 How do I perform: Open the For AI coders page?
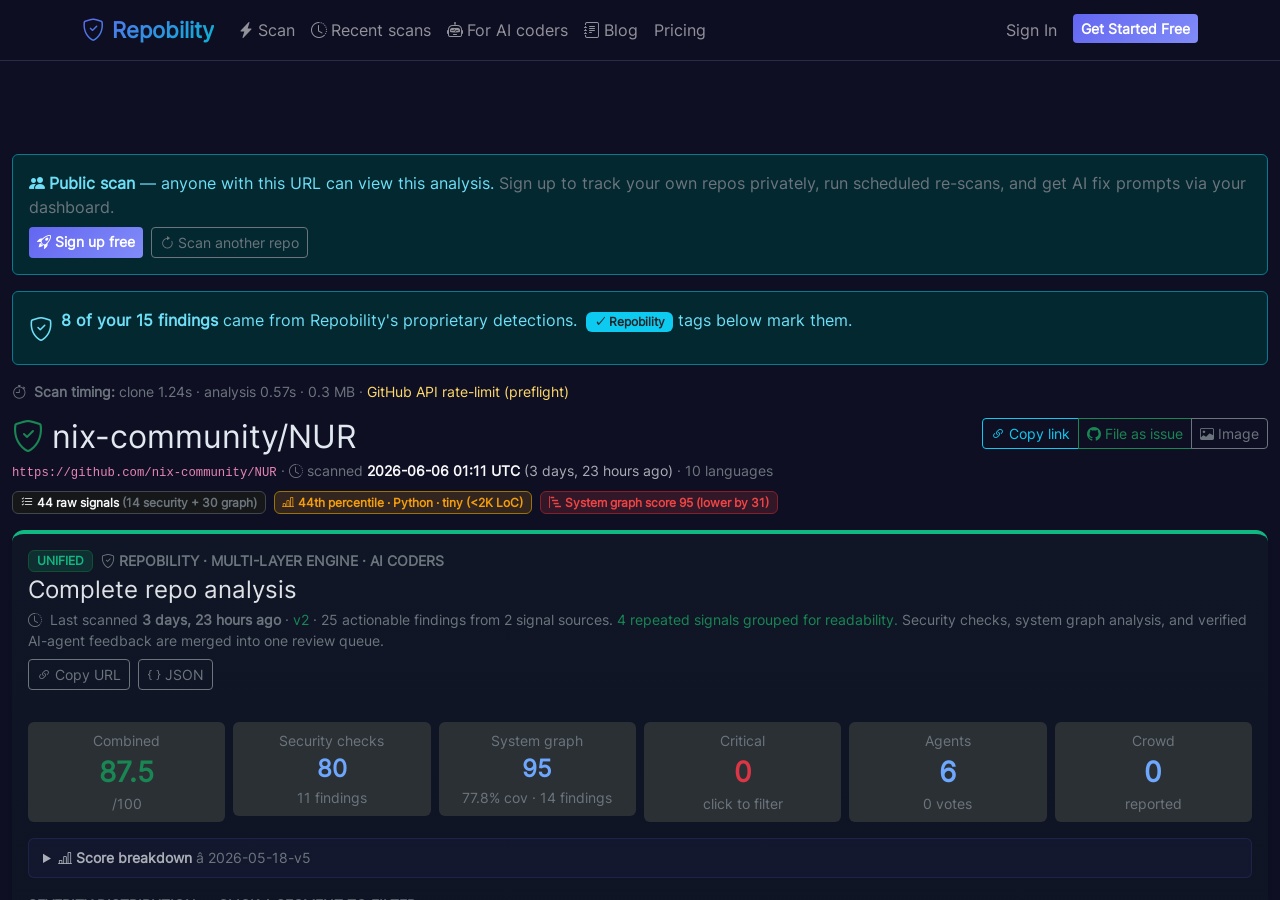[x=508, y=30]
